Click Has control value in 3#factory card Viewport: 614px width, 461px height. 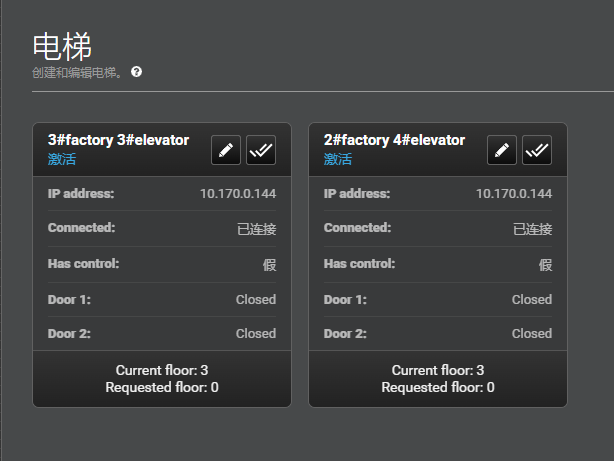coord(269,265)
